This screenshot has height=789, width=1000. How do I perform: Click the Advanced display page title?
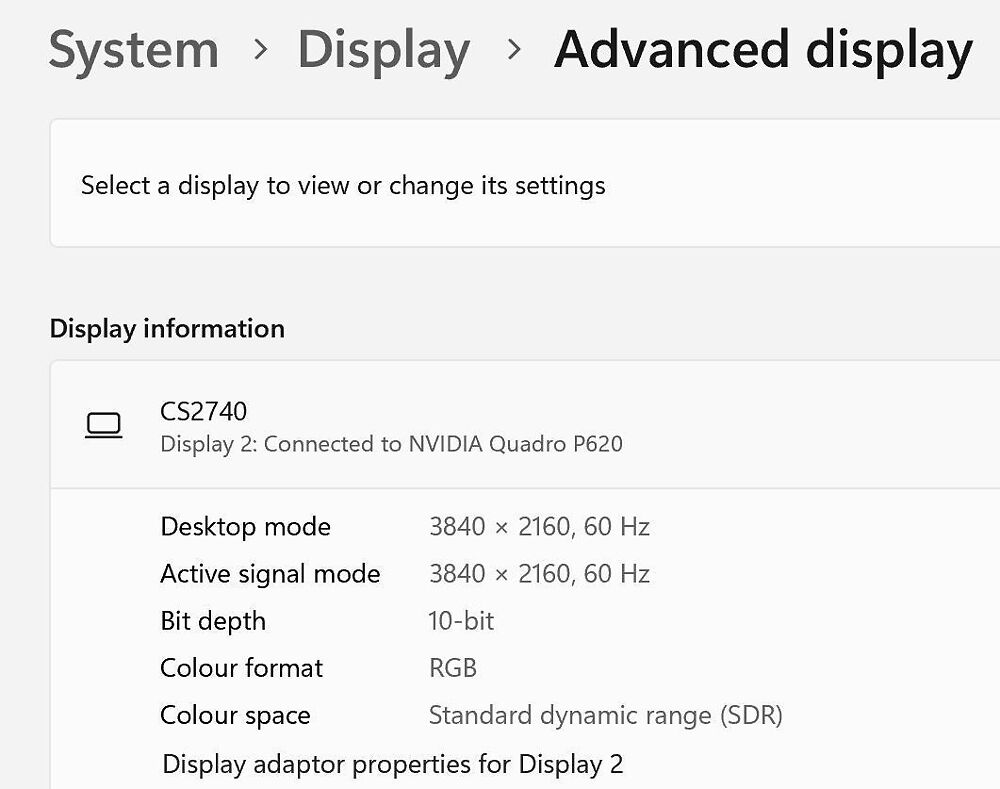(x=763, y=50)
